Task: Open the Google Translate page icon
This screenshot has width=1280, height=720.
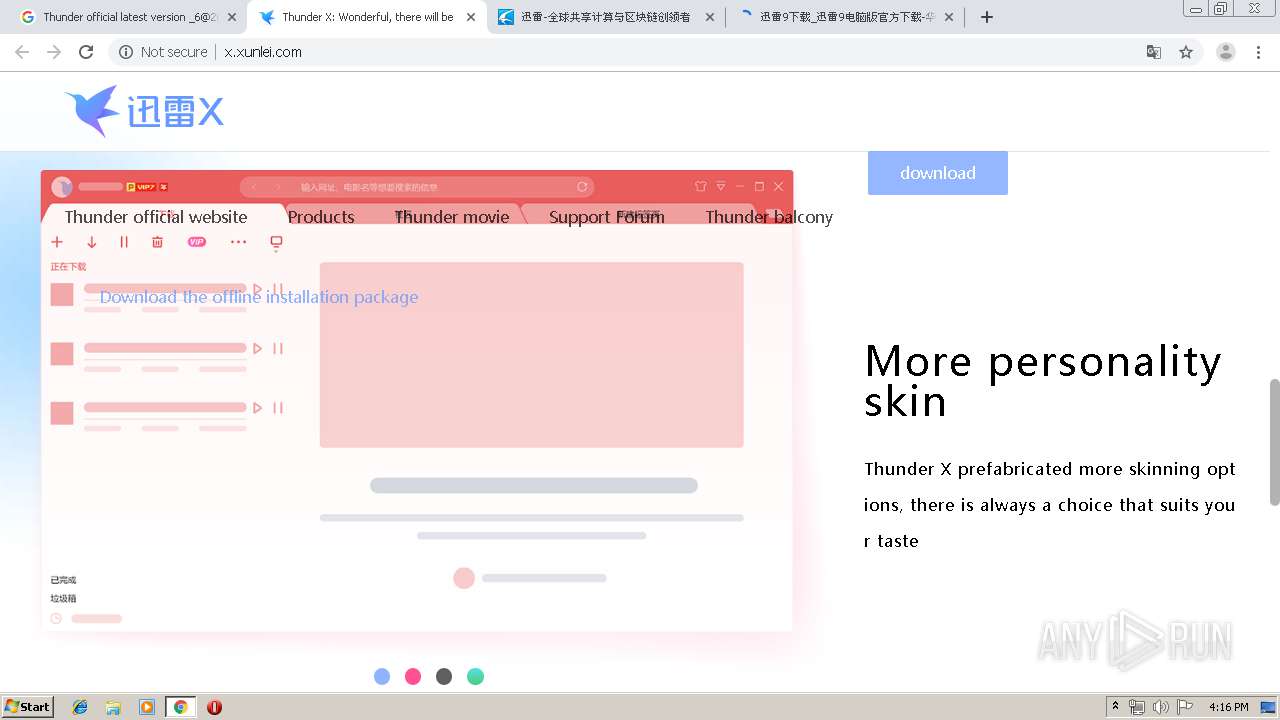Action: [x=1153, y=52]
